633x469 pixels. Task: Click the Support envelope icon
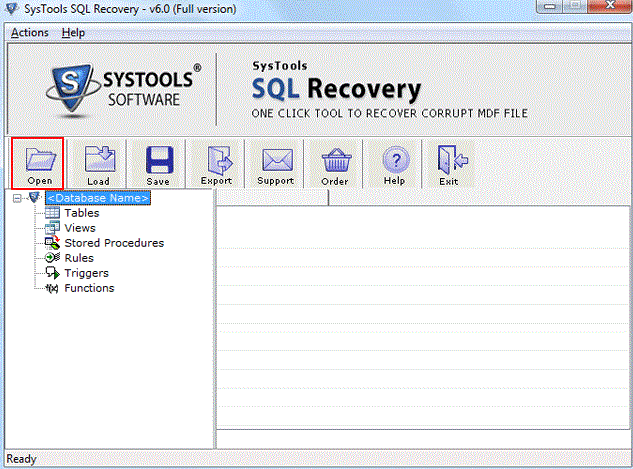tap(277, 160)
